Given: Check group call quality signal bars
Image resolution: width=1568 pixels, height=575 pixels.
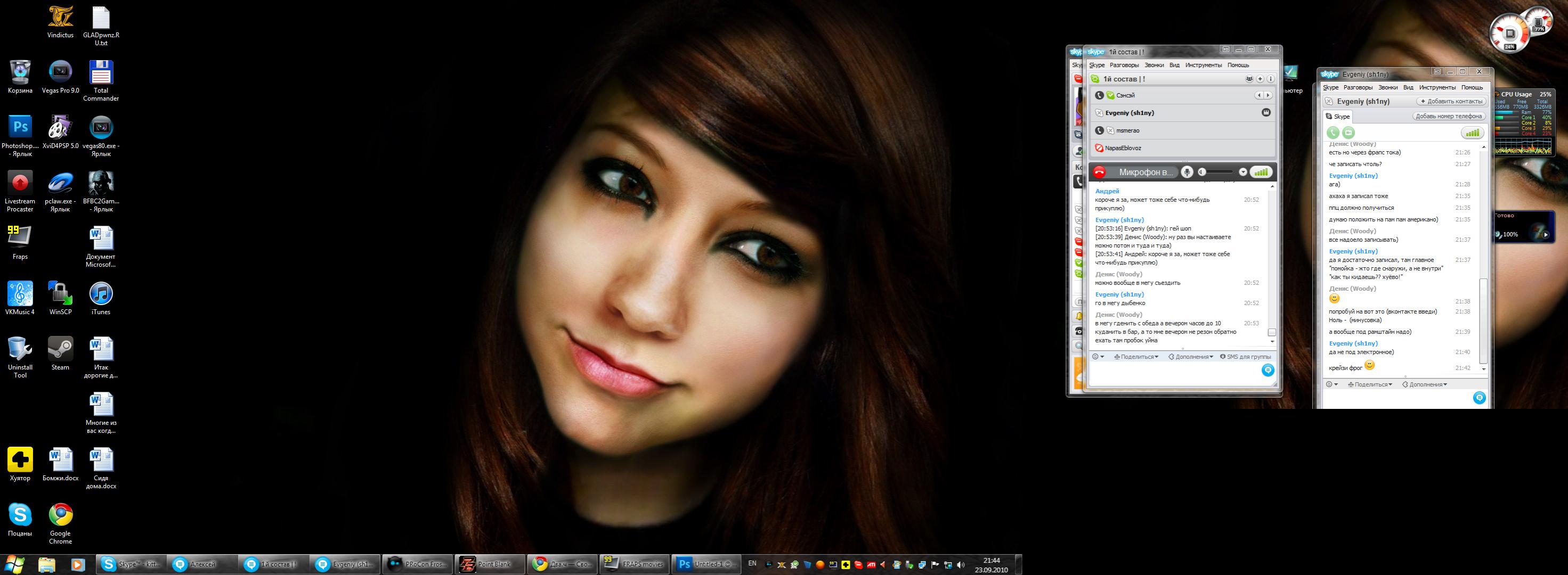Looking at the screenshot, I should [x=1261, y=172].
